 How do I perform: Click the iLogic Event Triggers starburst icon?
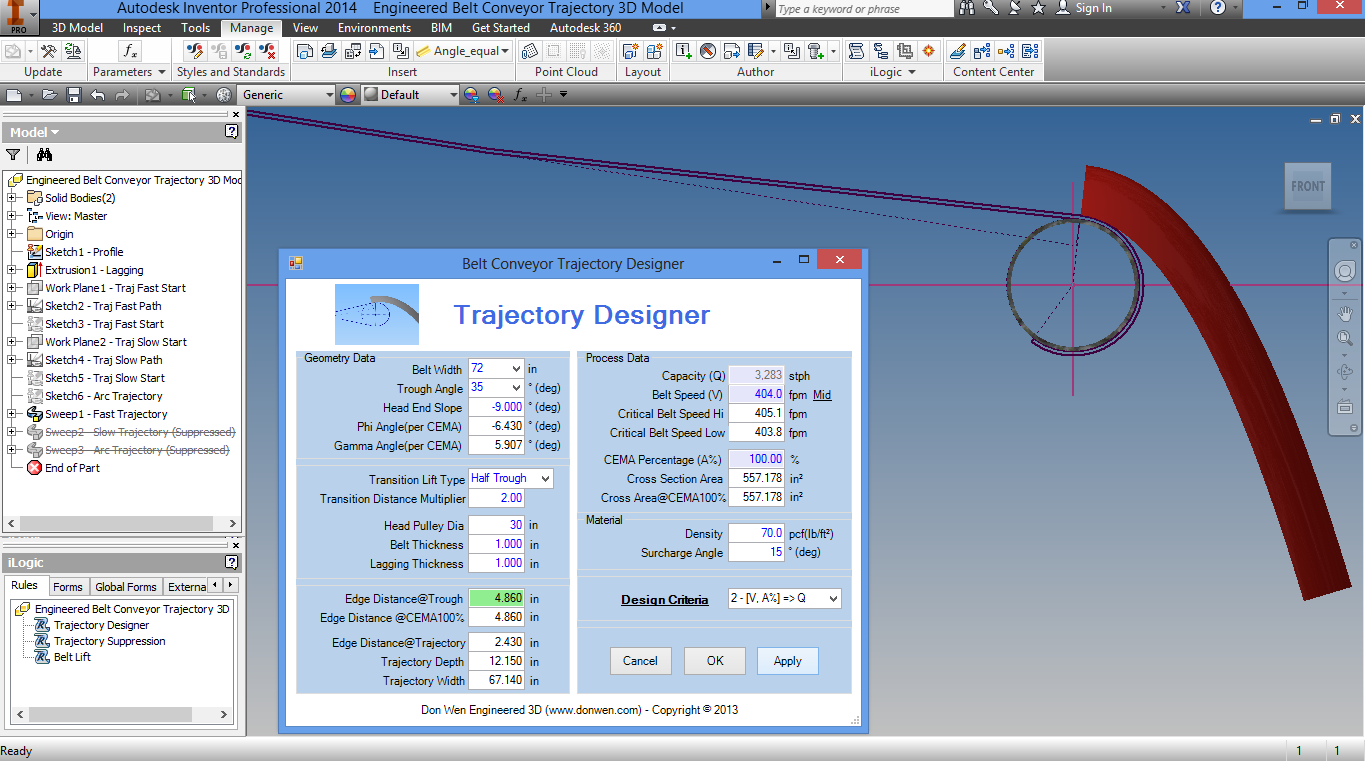929,51
